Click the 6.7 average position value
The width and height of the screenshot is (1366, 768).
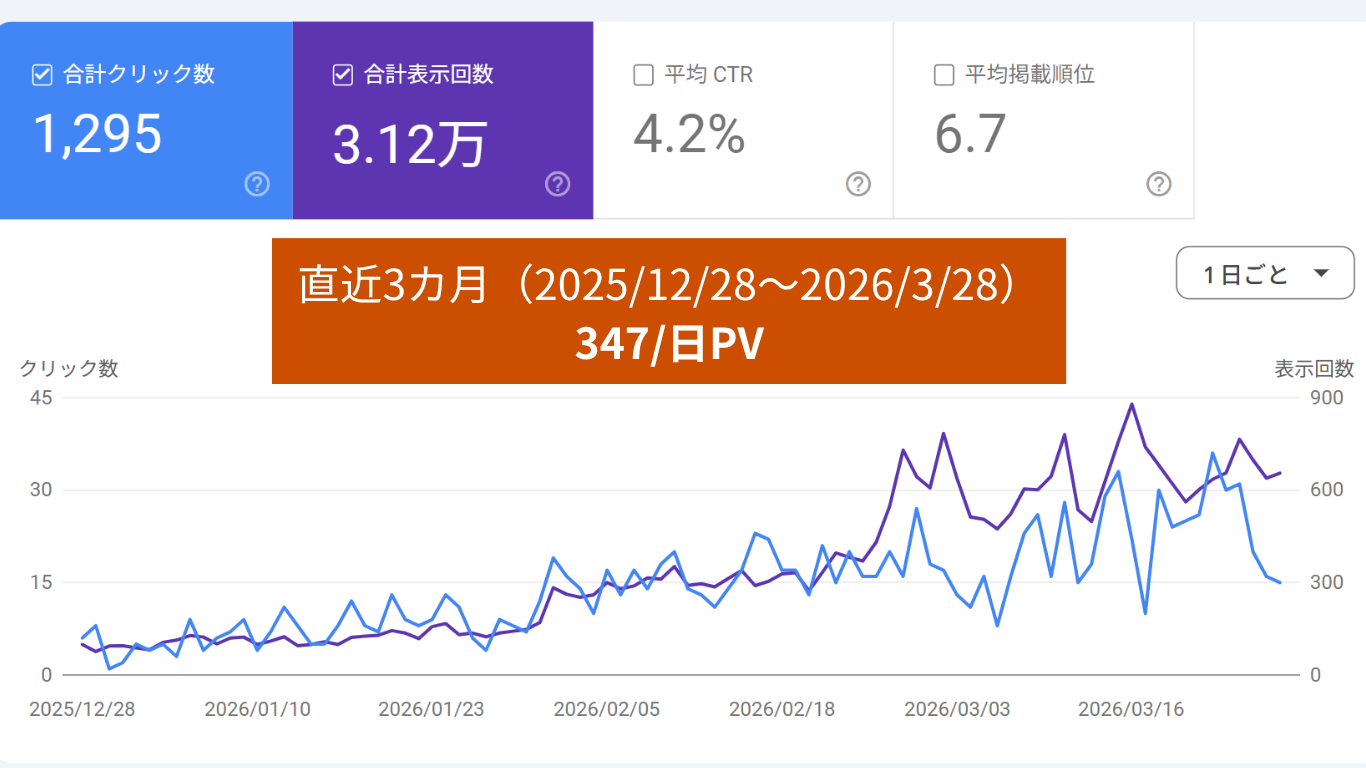tap(970, 134)
